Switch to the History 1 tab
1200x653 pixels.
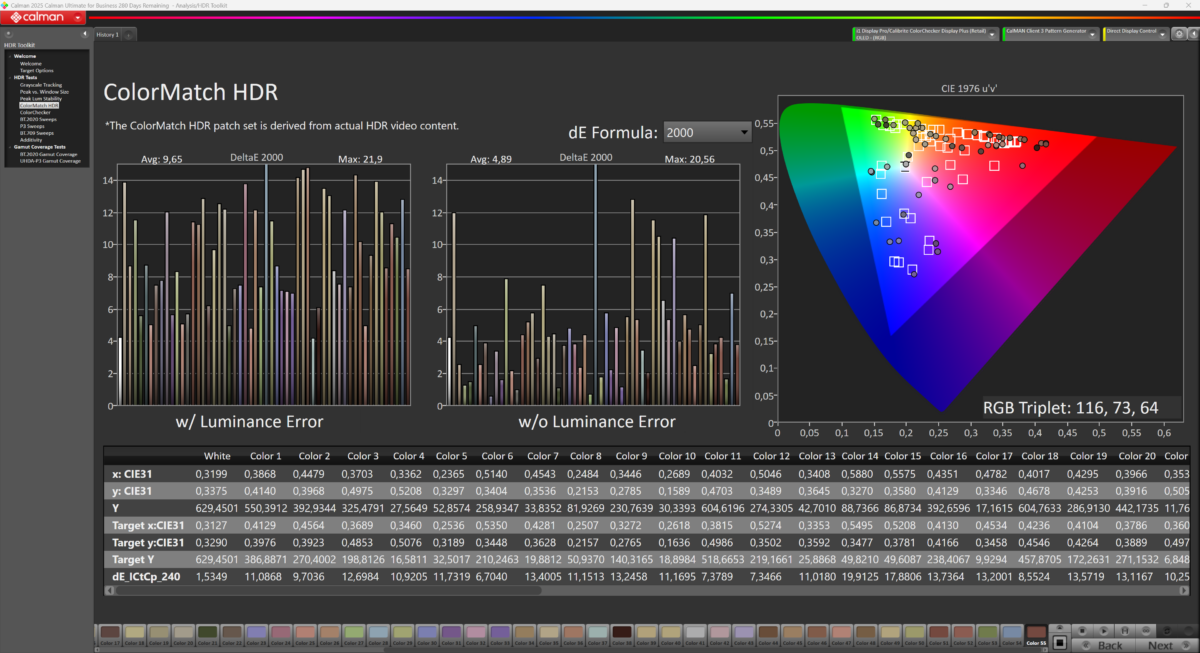coord(107,34)
